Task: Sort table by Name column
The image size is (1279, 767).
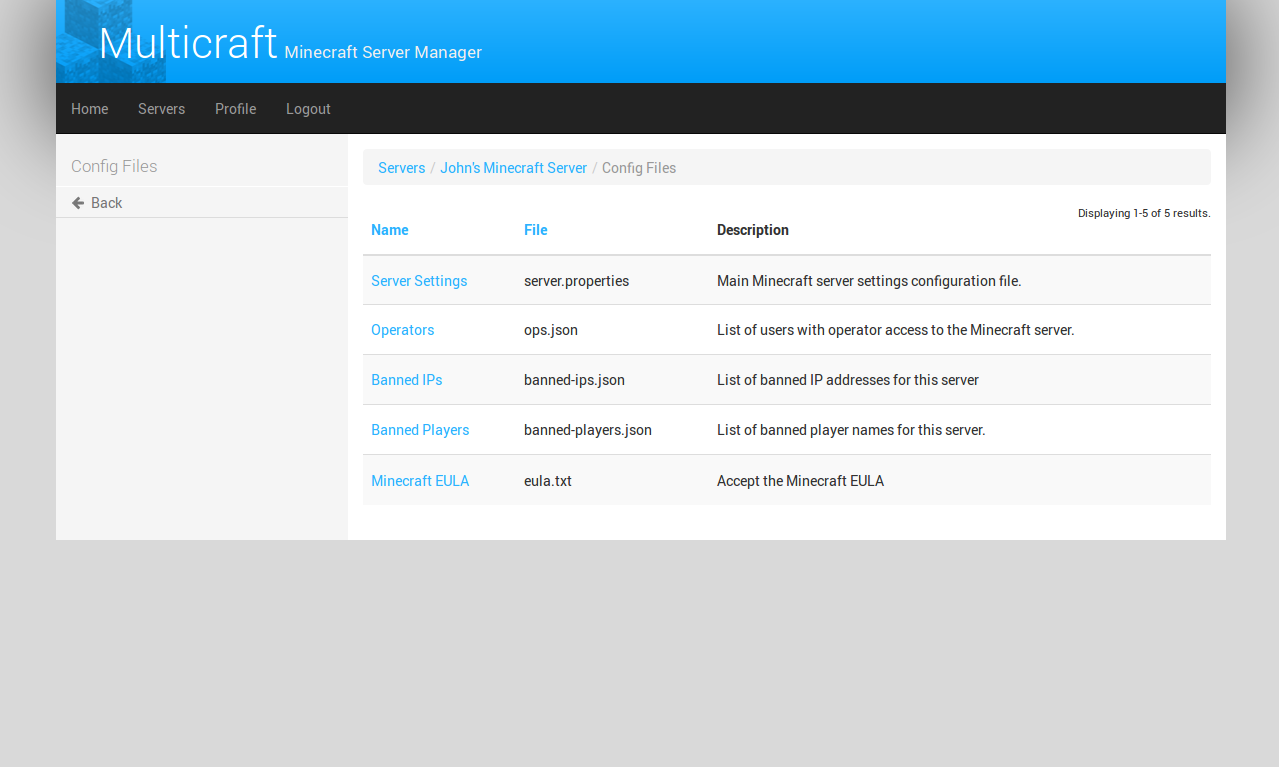Action: 390,230
